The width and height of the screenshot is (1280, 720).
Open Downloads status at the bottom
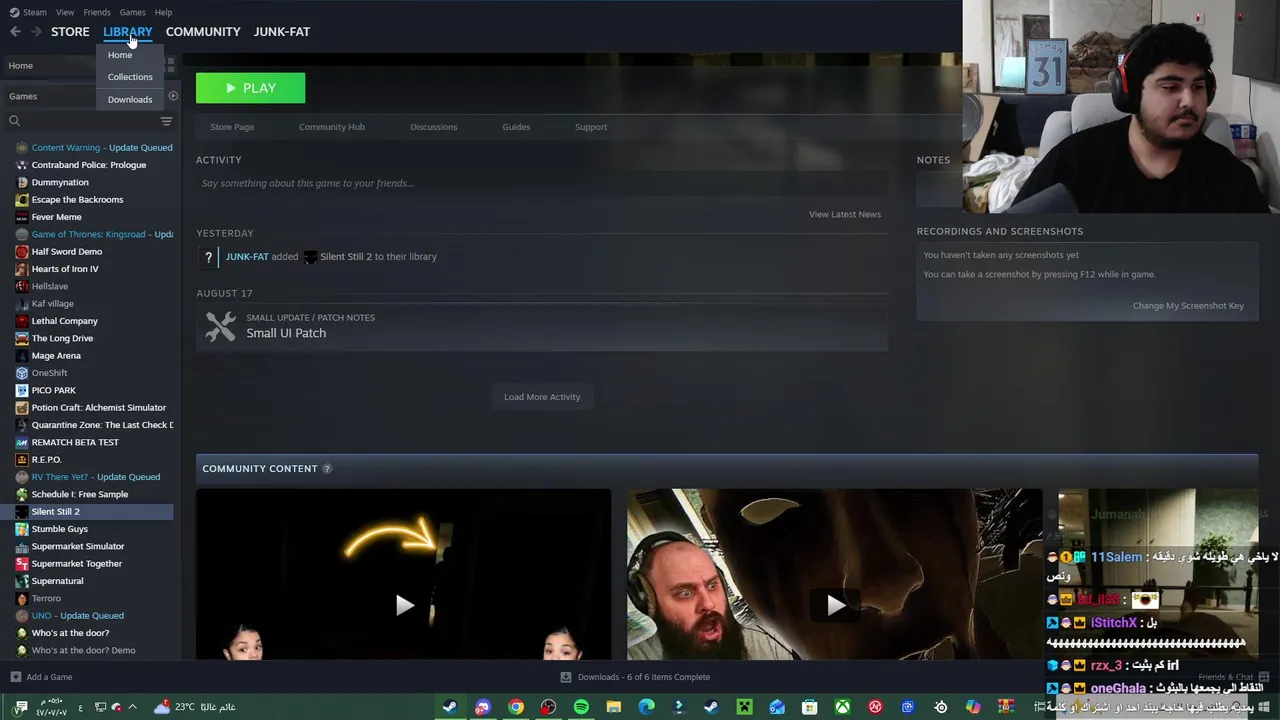[635, 677]
